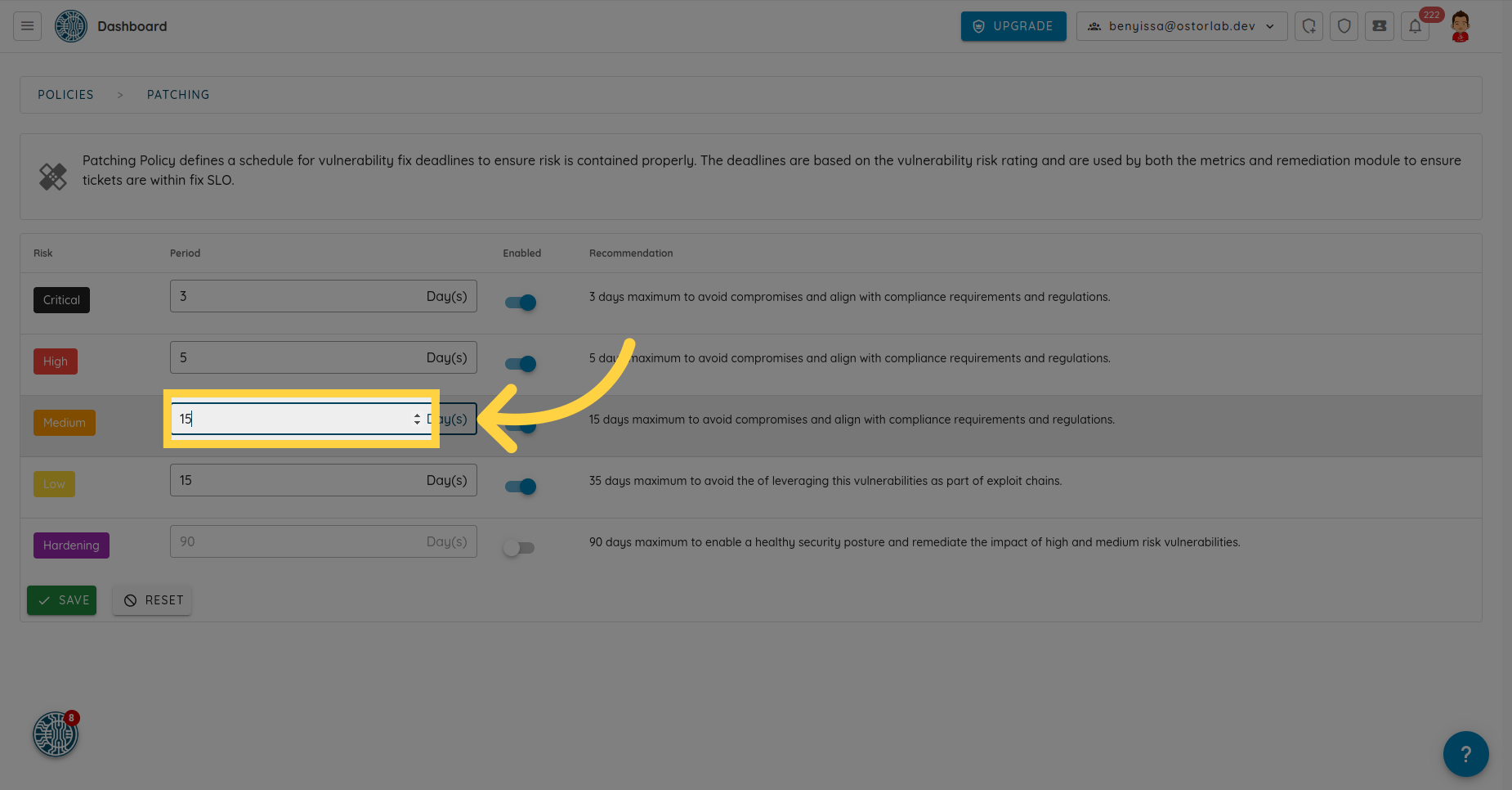Click the RESET button

tap(153, 600)
